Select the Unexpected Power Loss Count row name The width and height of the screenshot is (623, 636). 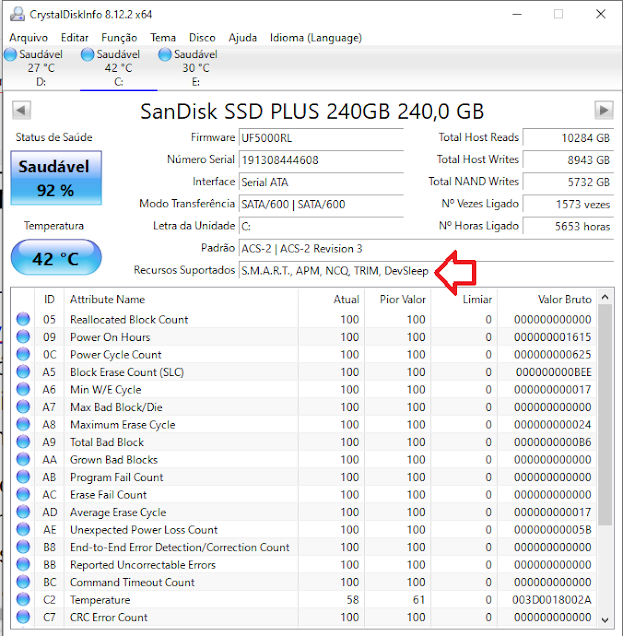(144, 530)
